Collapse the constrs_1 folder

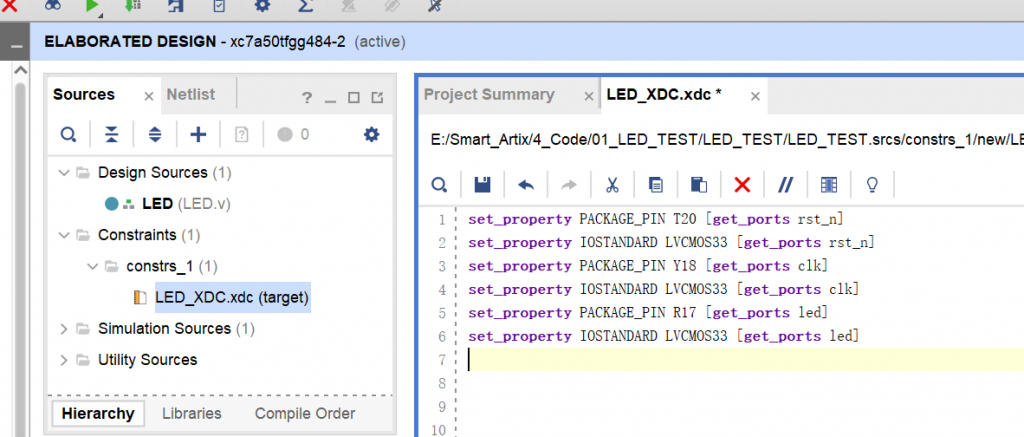click(93, 267)
